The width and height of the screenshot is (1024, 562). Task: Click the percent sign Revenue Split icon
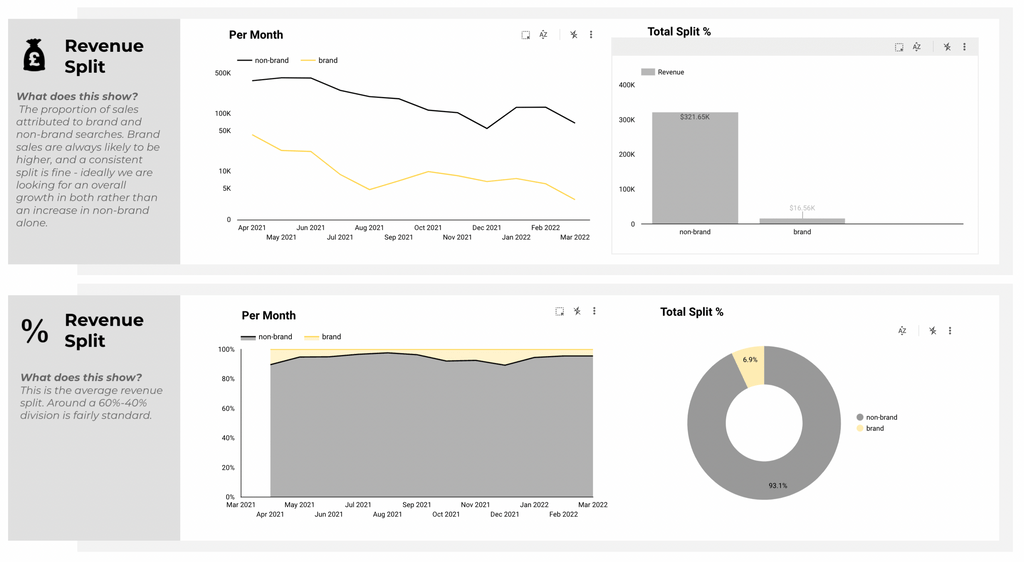click(x=35, y=331)
